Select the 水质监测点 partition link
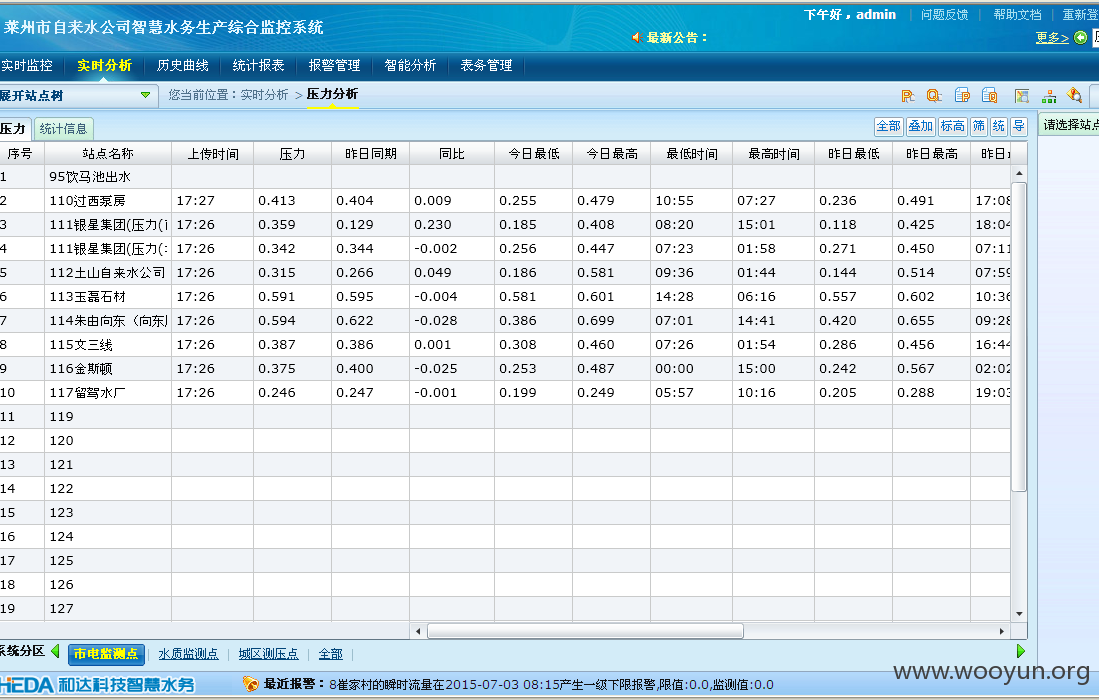This screenshot has width=1099, height=700. pyautogui.click(x=188, y=654)
